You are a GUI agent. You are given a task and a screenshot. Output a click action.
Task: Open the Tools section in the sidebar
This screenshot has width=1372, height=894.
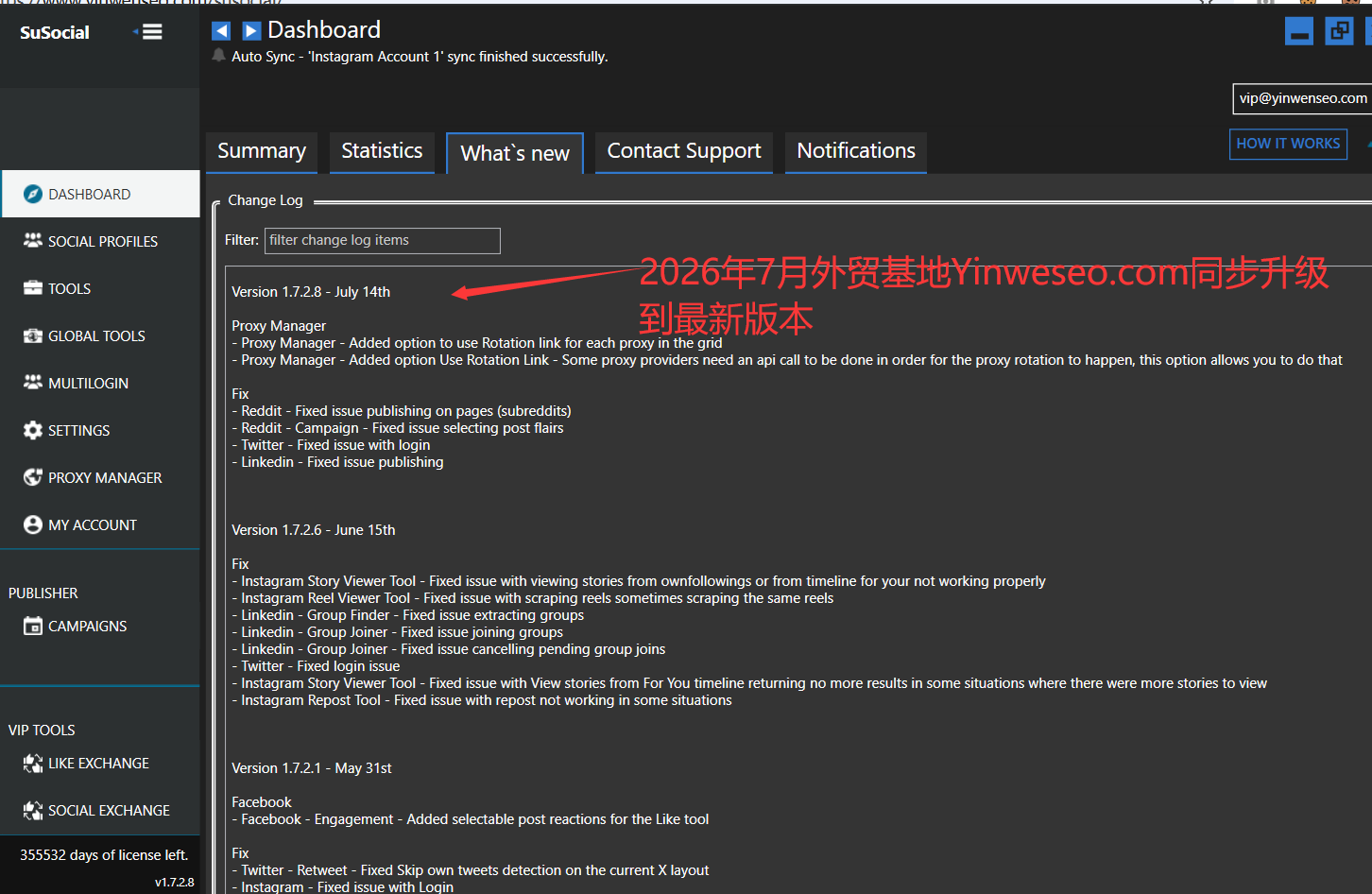100,288
